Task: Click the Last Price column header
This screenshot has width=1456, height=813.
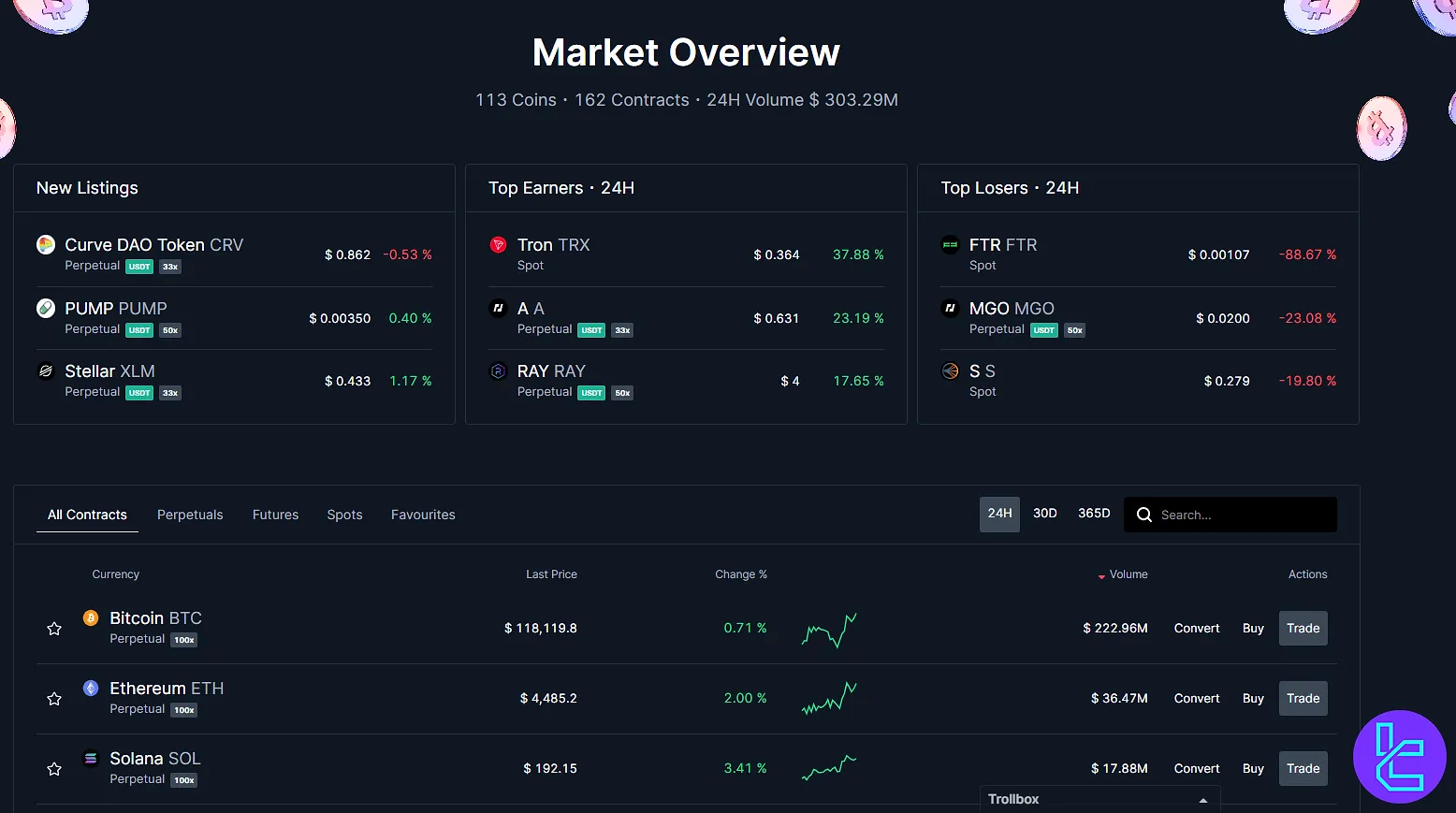Action: [551, 574]
